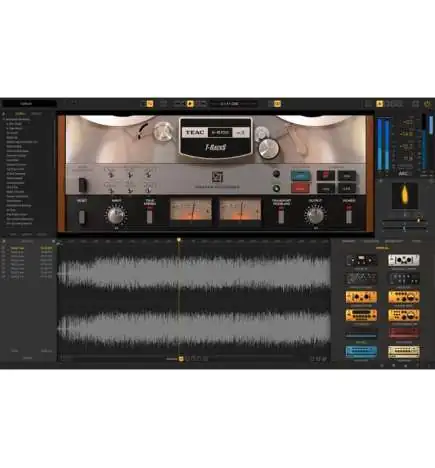This screenshot has width=435, height=468.
Task: Adjust the lower slider below the flame thumbnail
Action: pyautogui.click(x=405, y=229)
